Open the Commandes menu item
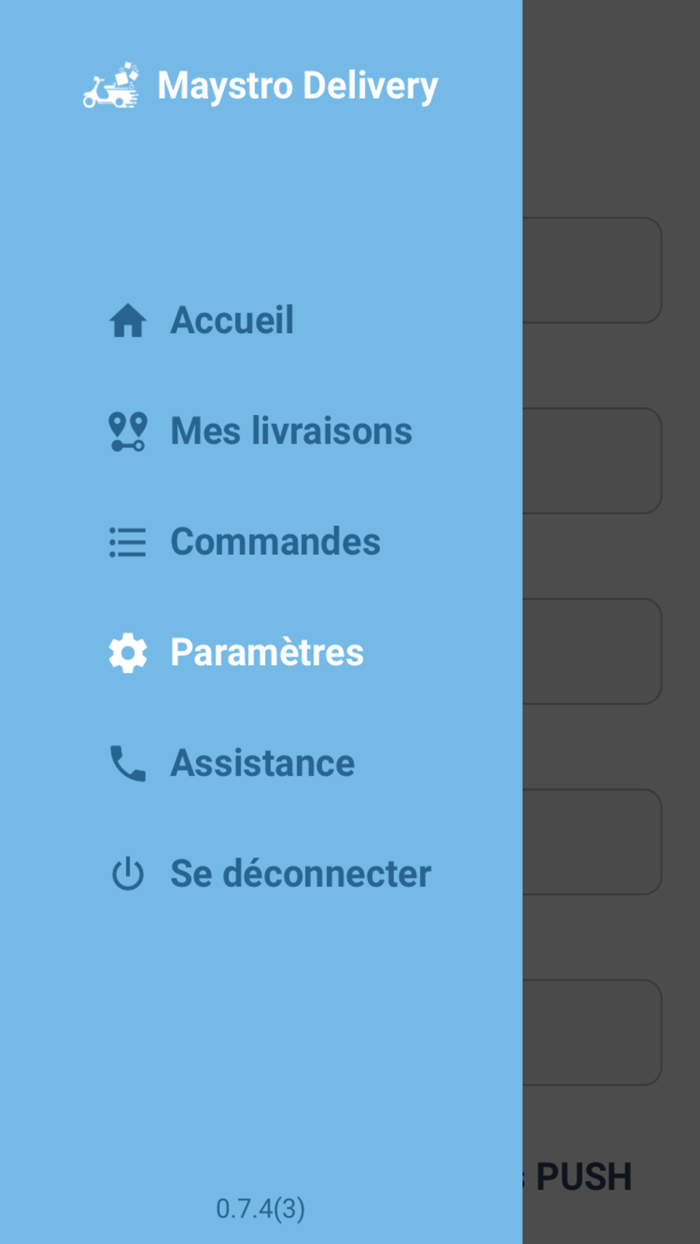This screenshot has width=700, height=1244. 275,542
